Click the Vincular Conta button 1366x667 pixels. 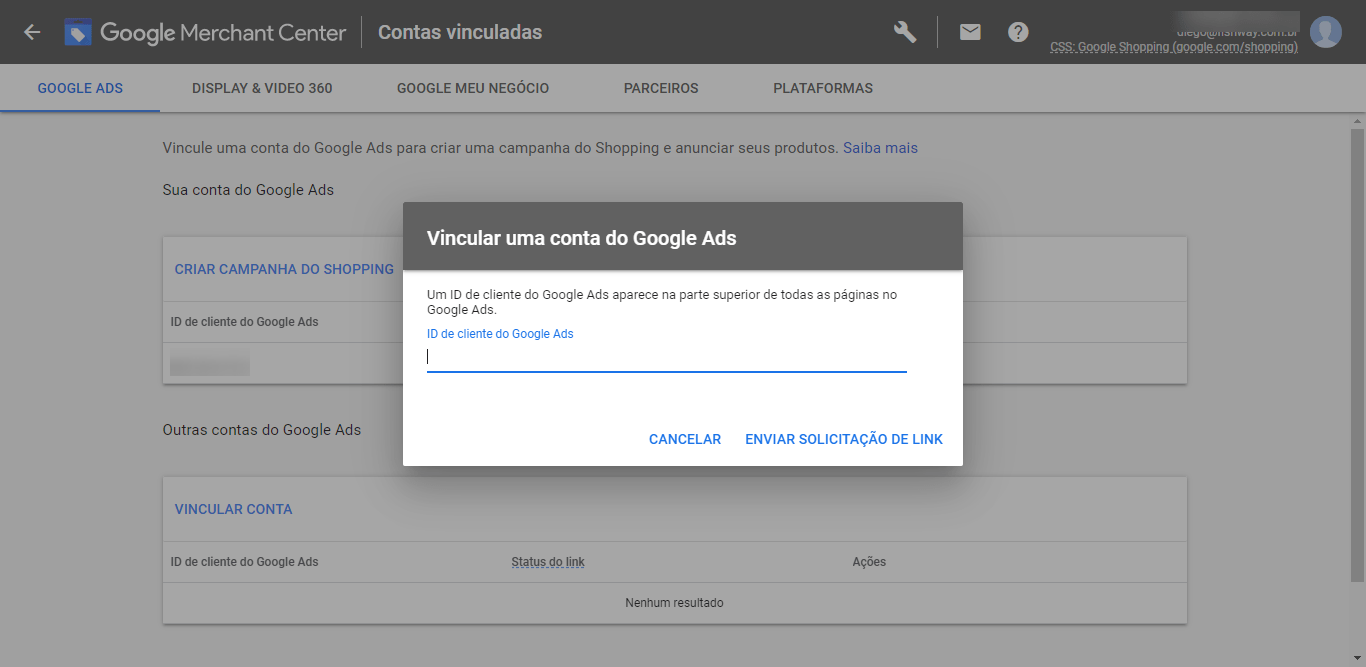(x=234, y=509)
